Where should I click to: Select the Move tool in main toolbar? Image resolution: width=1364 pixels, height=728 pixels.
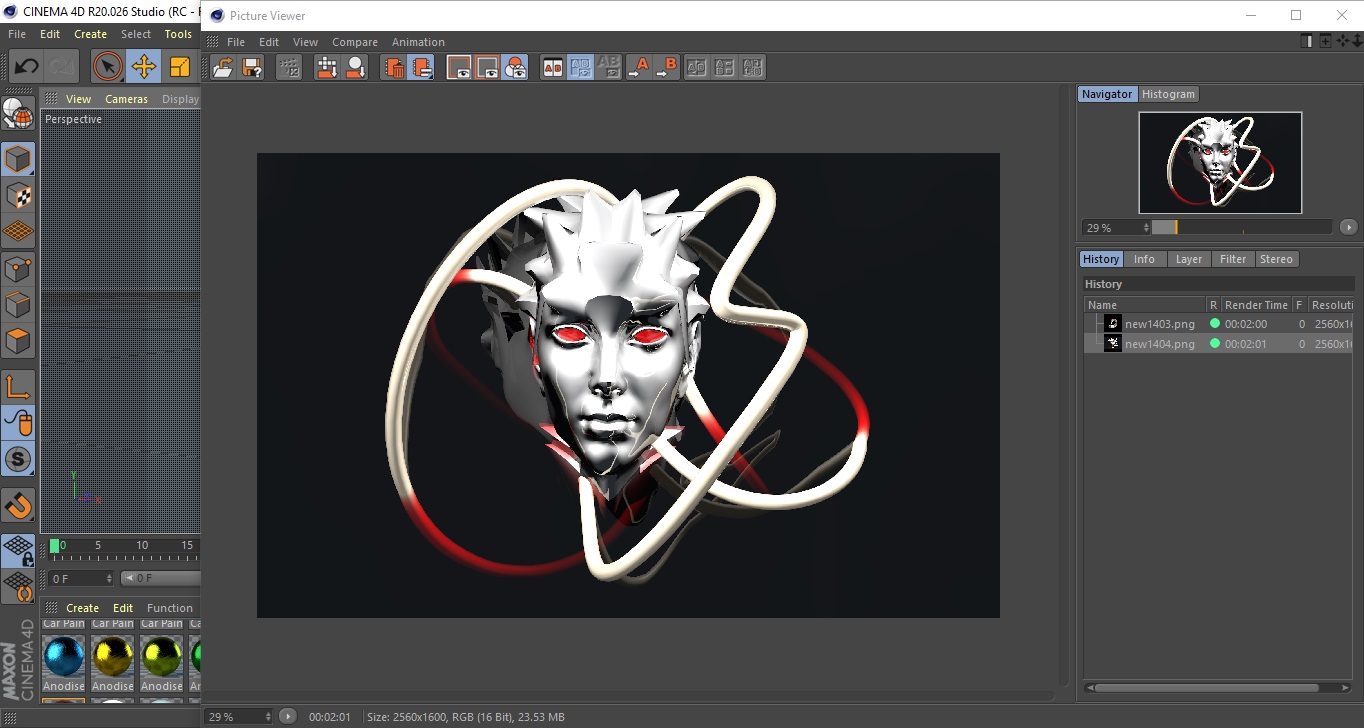coord(144,67)
